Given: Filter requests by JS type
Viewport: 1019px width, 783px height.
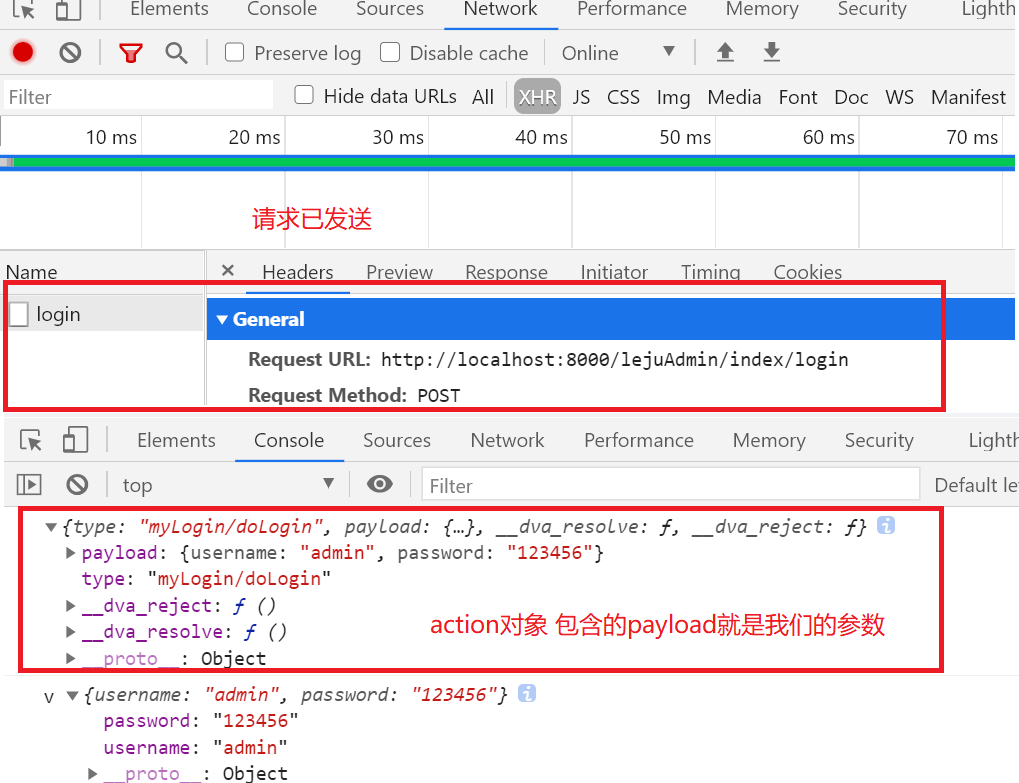Looking at the screenshot, I should click(581, 97).
